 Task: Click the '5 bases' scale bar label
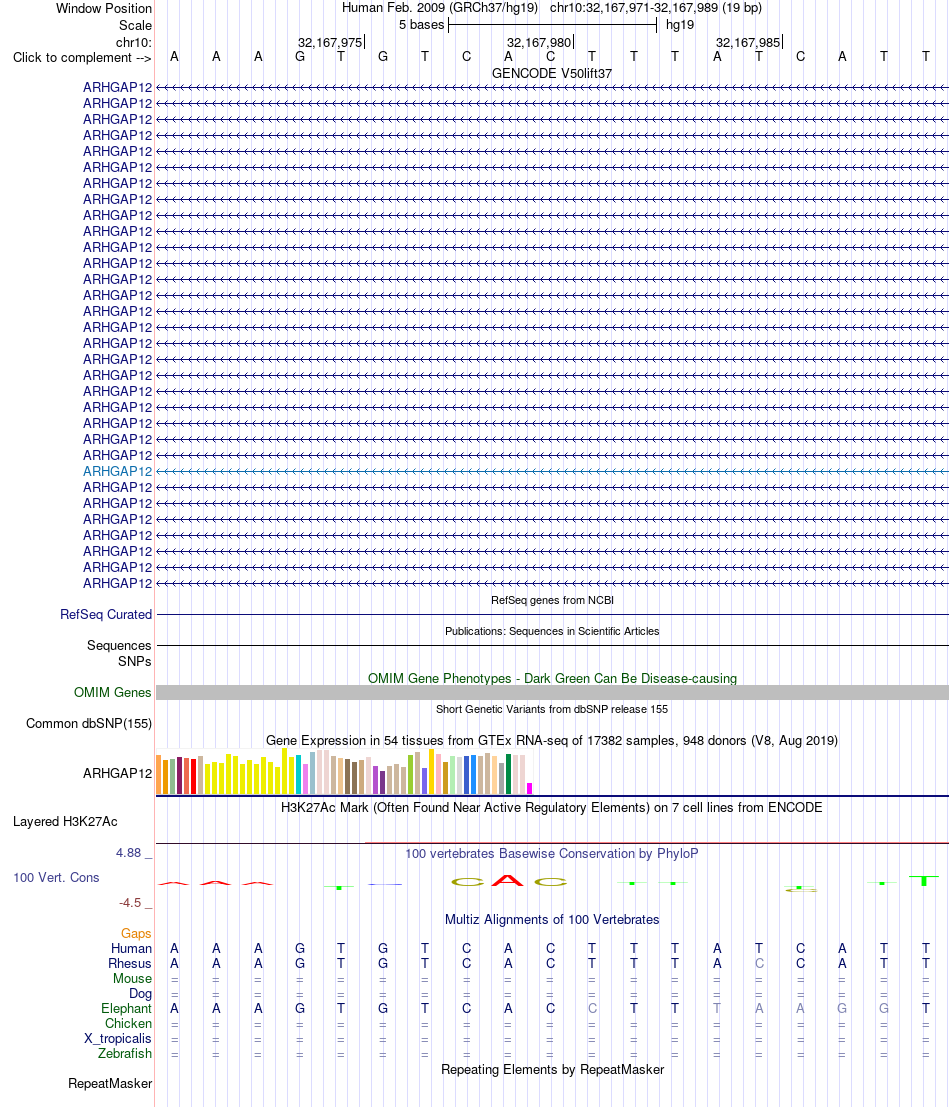click(421, 25)
